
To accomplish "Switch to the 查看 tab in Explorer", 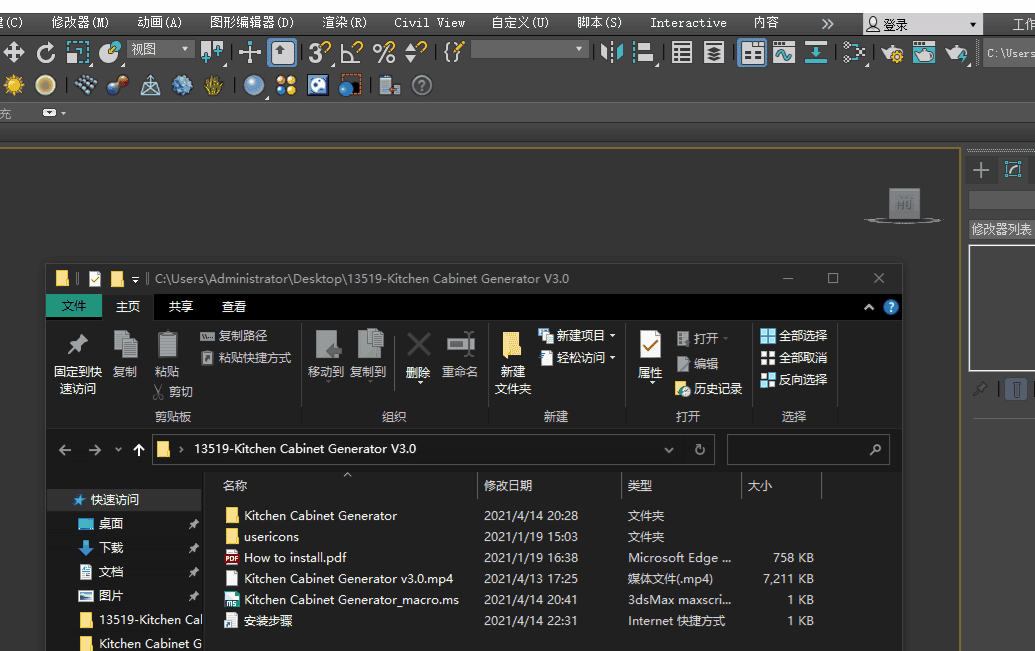I will 234,306.
